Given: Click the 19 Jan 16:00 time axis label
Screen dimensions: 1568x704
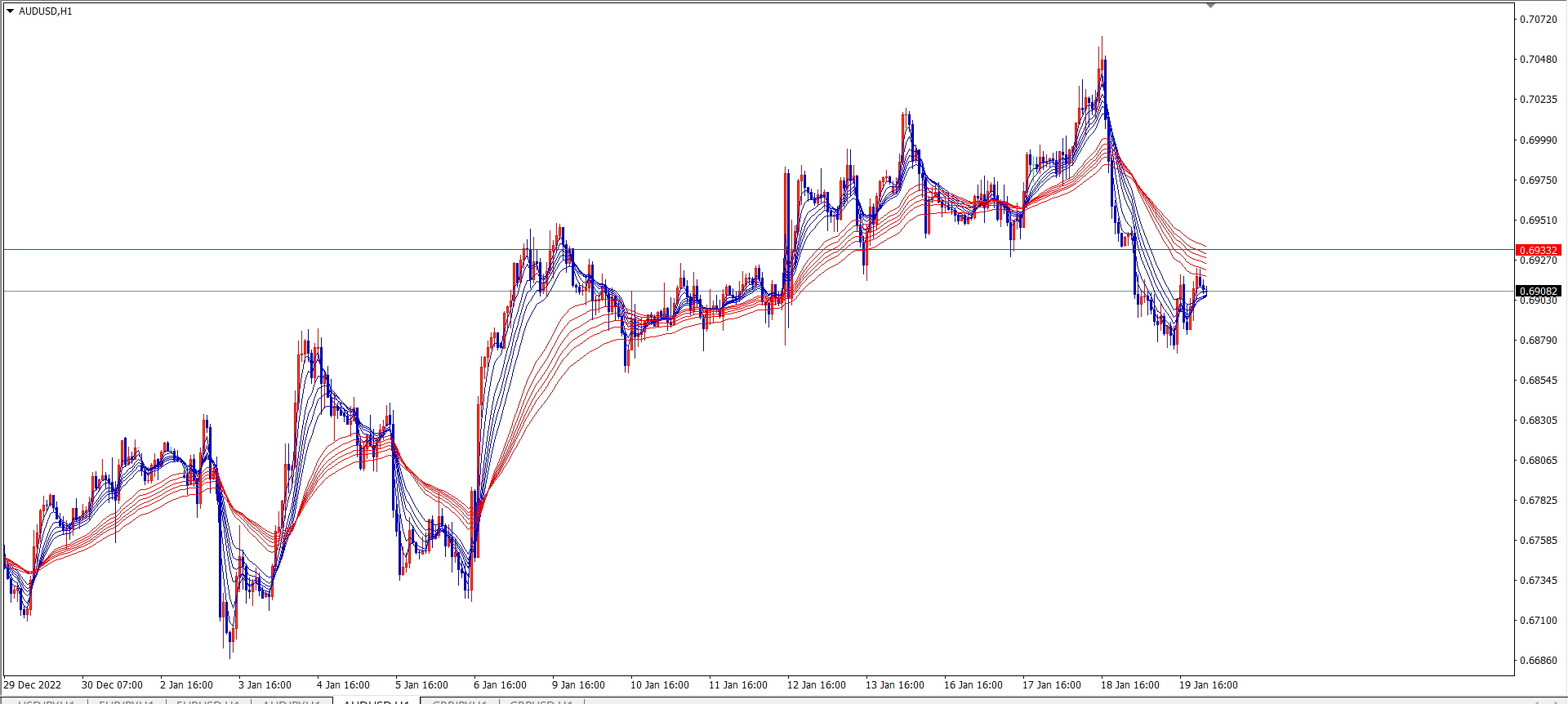Looking at the screenshot, I should [x=1208, y=685].
